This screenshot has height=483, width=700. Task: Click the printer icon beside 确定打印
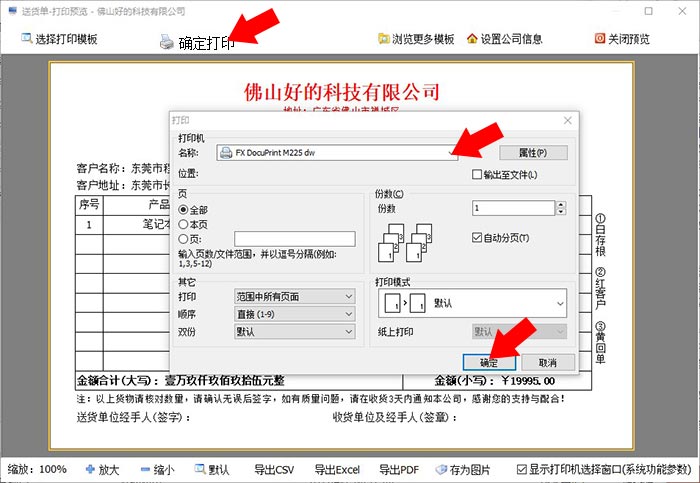tap(167, 42)
